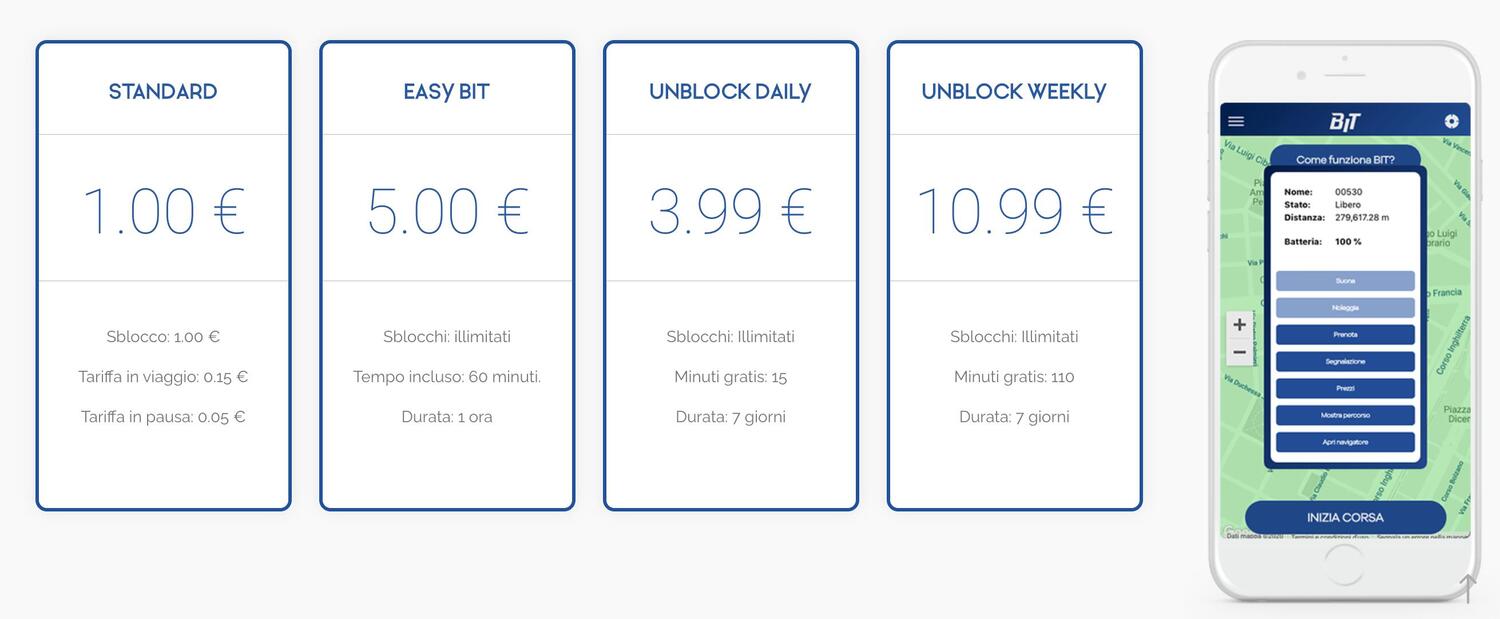Click the BIT logo in the app header

[1344, 122]
